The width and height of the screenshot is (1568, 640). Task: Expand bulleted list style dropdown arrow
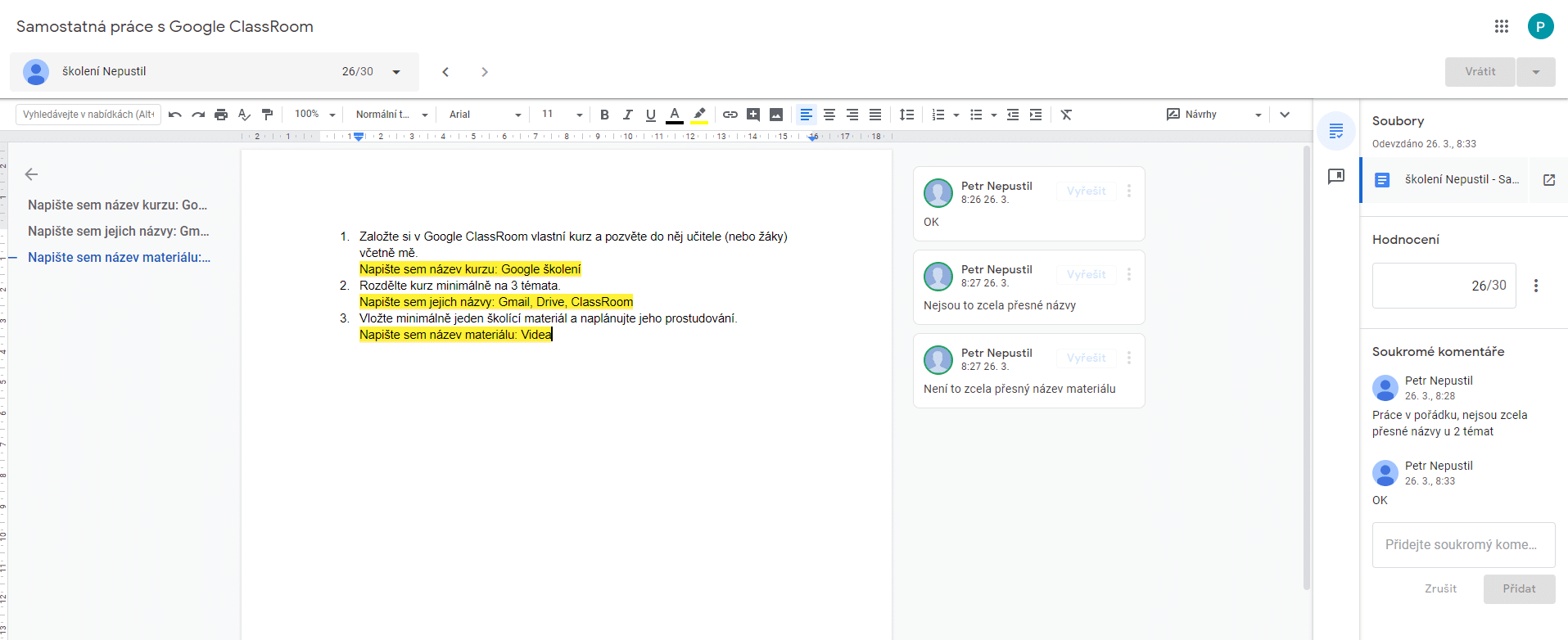point(993,115)
